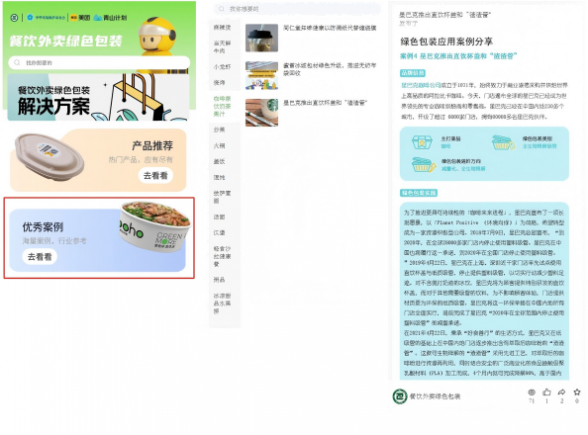Viewport: 588px width, 435px height.
Task: Open the header search box on home page
Action: pyautogui.click(x=99, y=63)
